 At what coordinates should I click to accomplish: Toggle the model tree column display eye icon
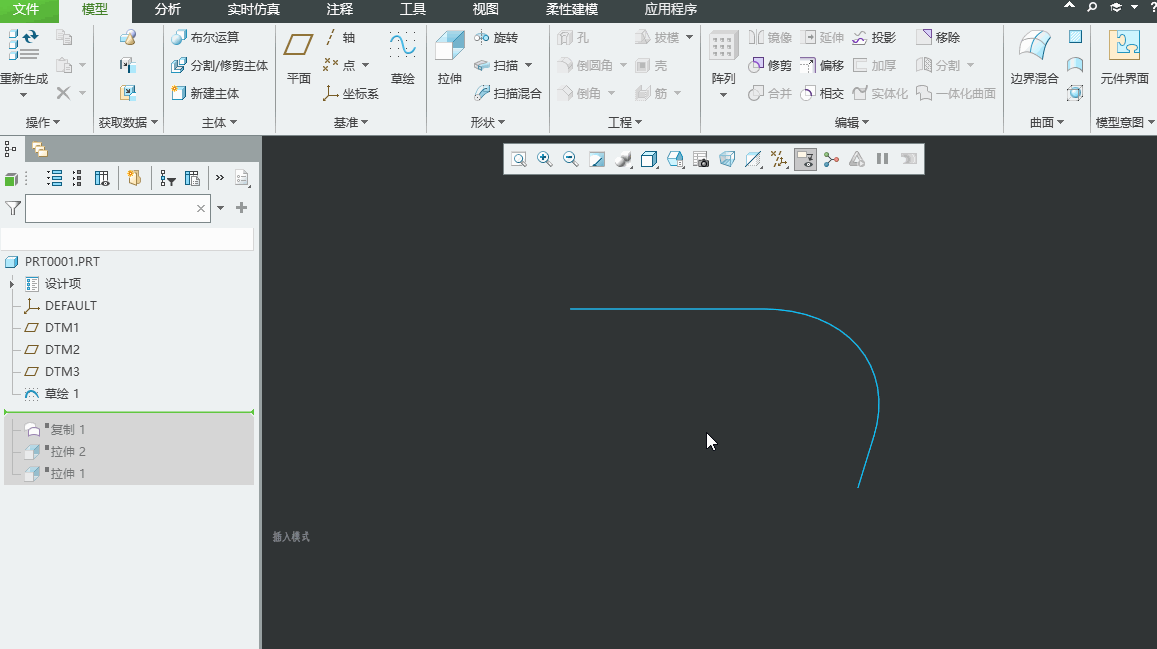102,178
